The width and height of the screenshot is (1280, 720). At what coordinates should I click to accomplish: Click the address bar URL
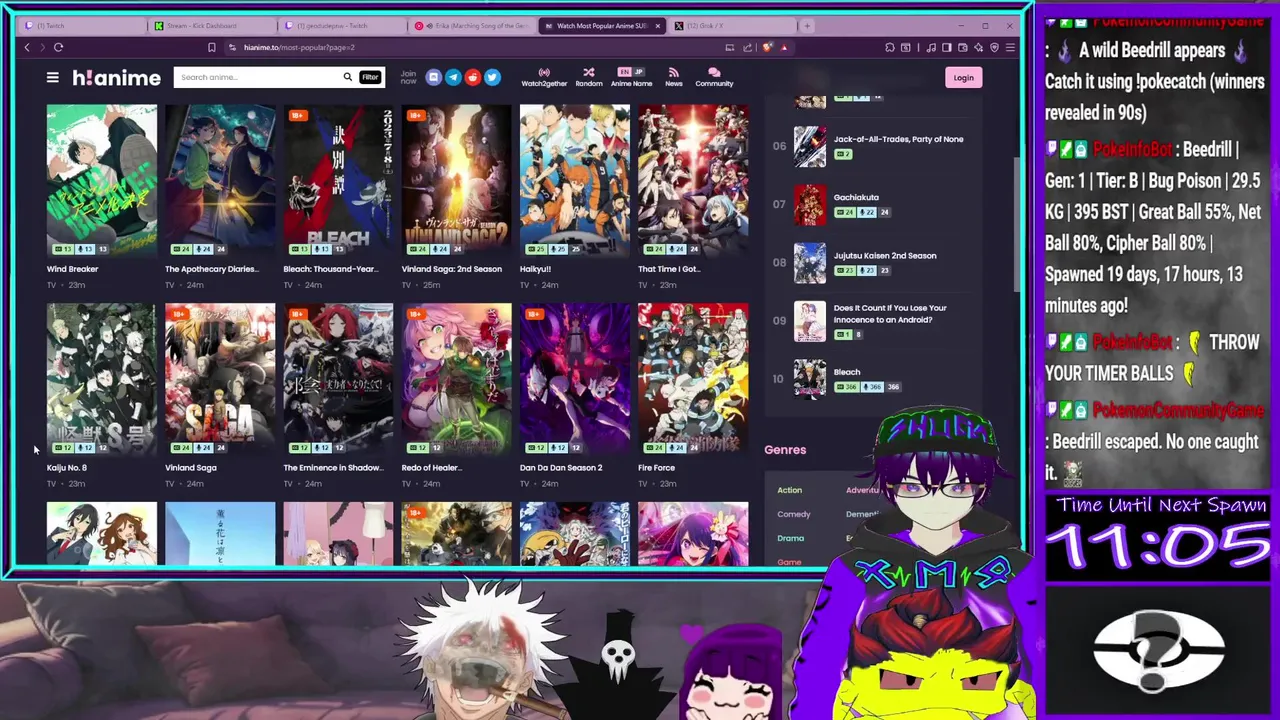click(x=299, y=47)
